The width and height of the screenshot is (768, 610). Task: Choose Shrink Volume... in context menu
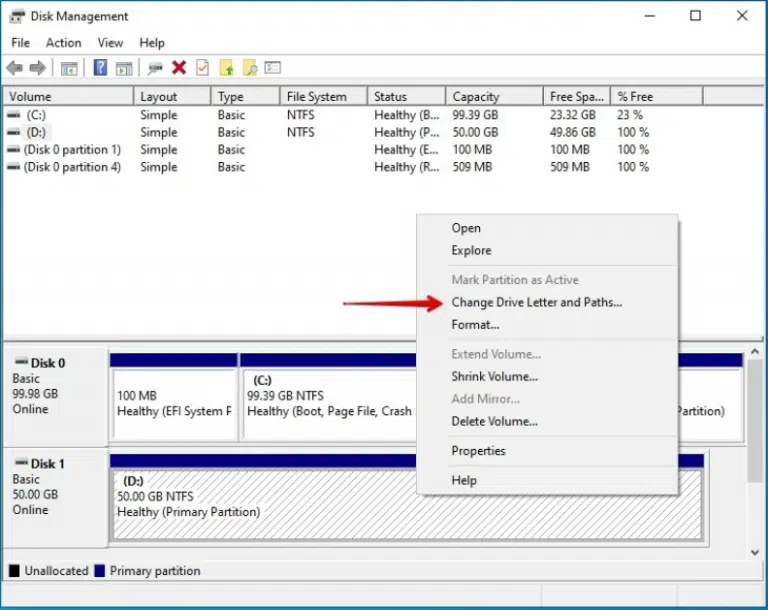(x=494, y=377)
